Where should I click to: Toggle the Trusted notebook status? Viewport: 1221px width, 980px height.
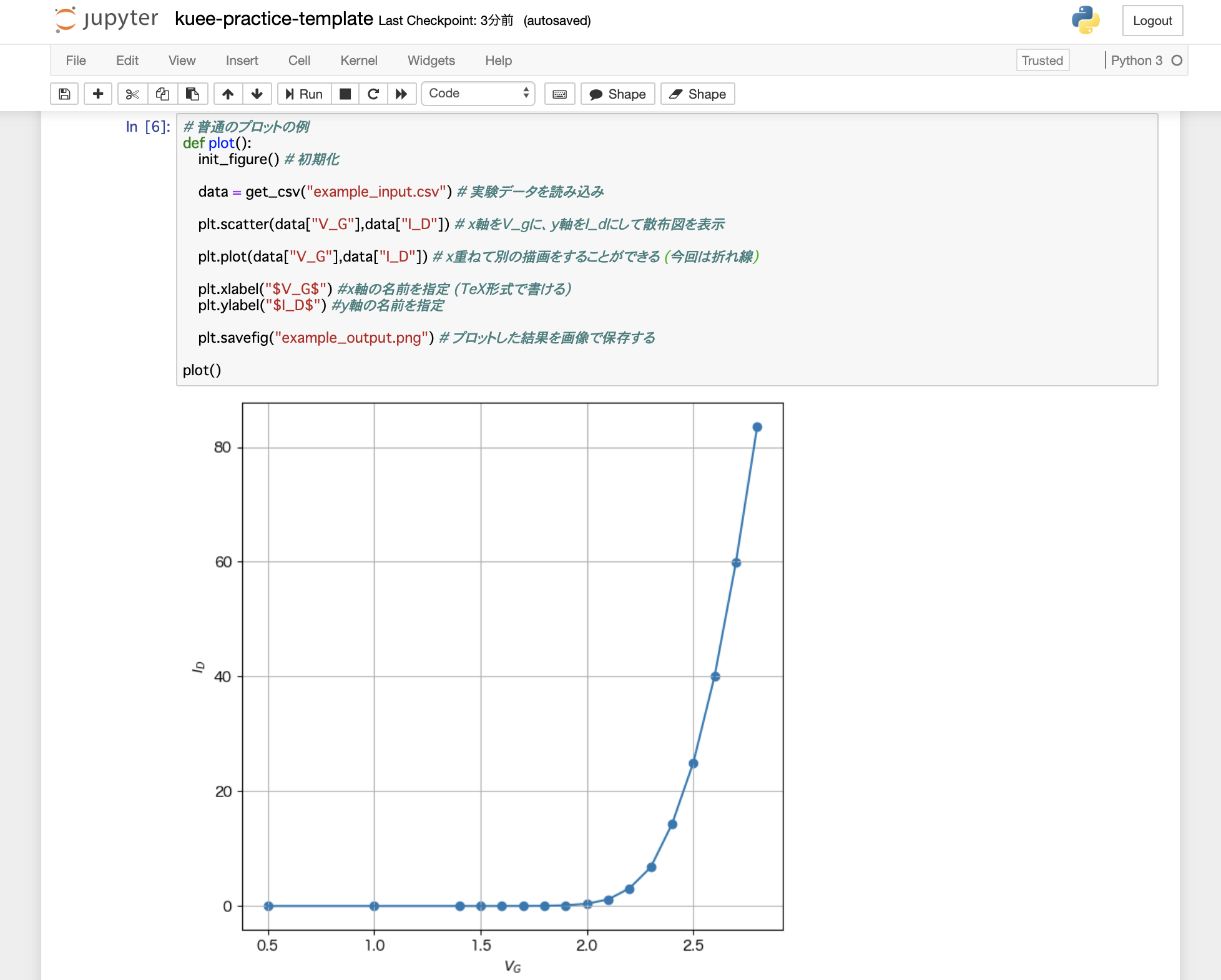[1042, 60]
